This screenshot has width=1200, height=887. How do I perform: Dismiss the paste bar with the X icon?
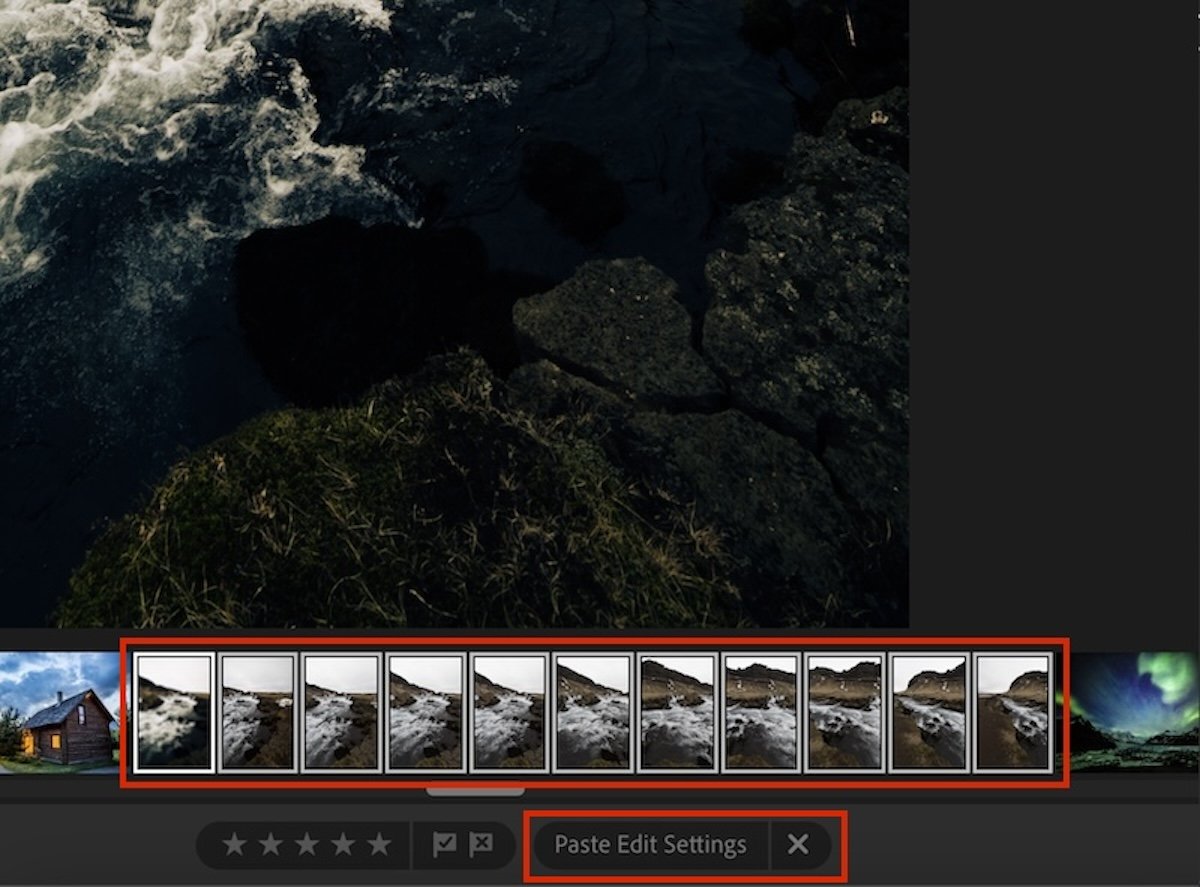[797, 845]
